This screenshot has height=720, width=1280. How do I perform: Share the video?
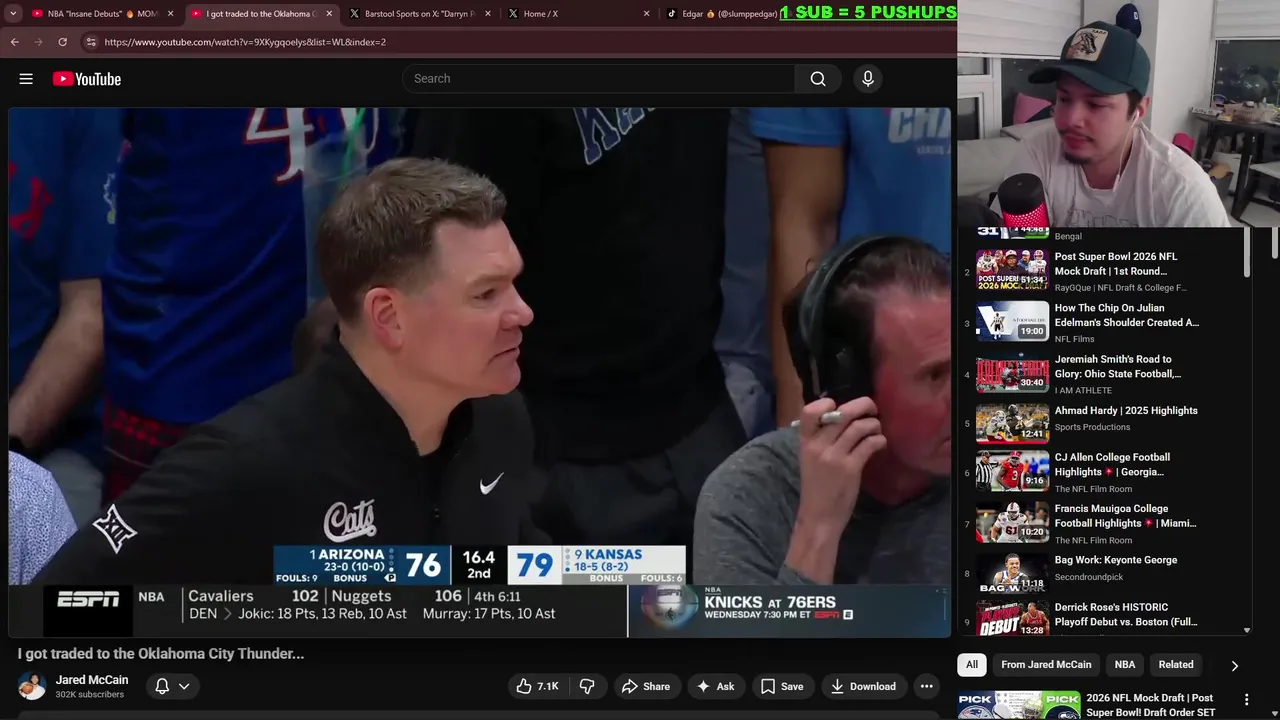pyautogui.click(x=646, y=686)
